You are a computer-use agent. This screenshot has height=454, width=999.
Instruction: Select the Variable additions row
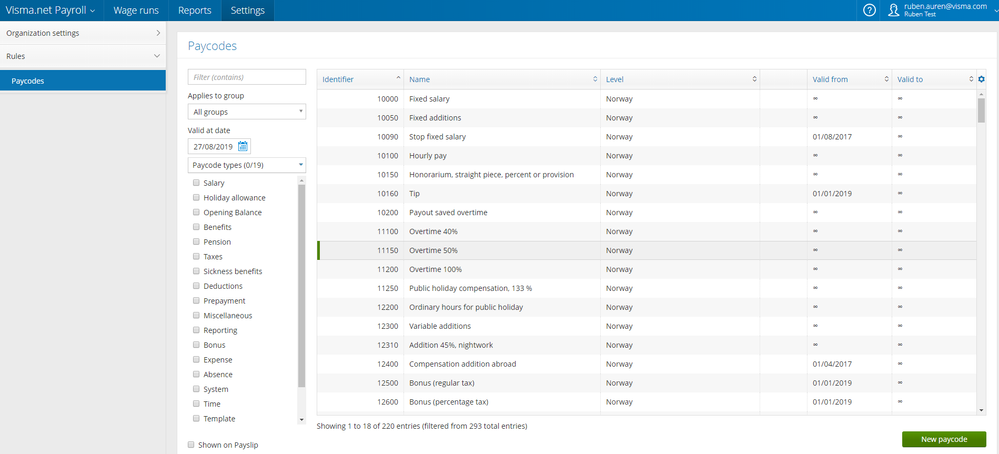(x=646, y=326)
